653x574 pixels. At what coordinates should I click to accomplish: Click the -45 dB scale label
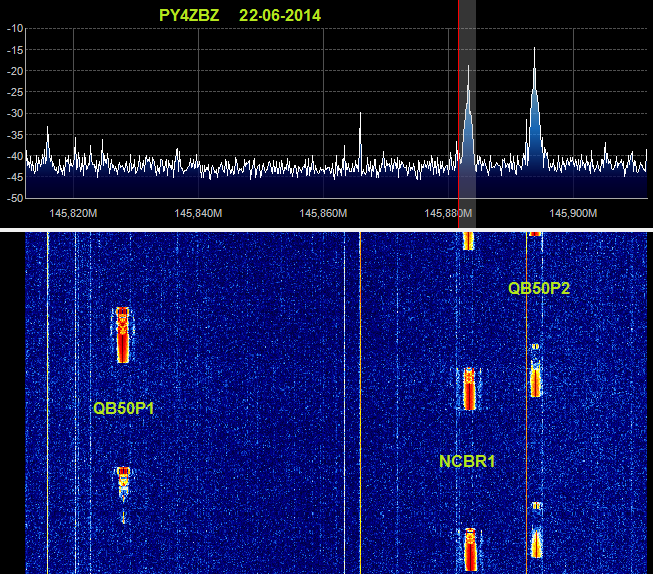15,177
